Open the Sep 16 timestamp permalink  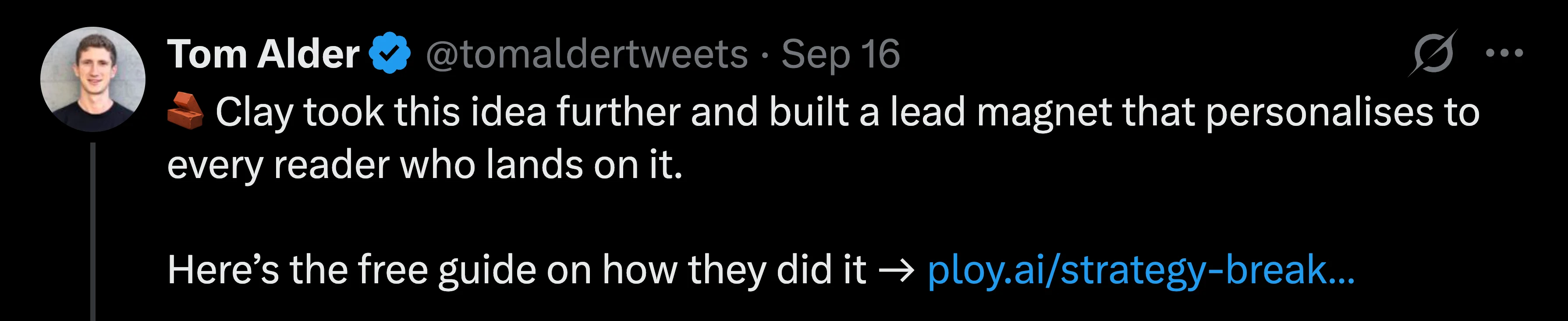[x=841, y=54]
